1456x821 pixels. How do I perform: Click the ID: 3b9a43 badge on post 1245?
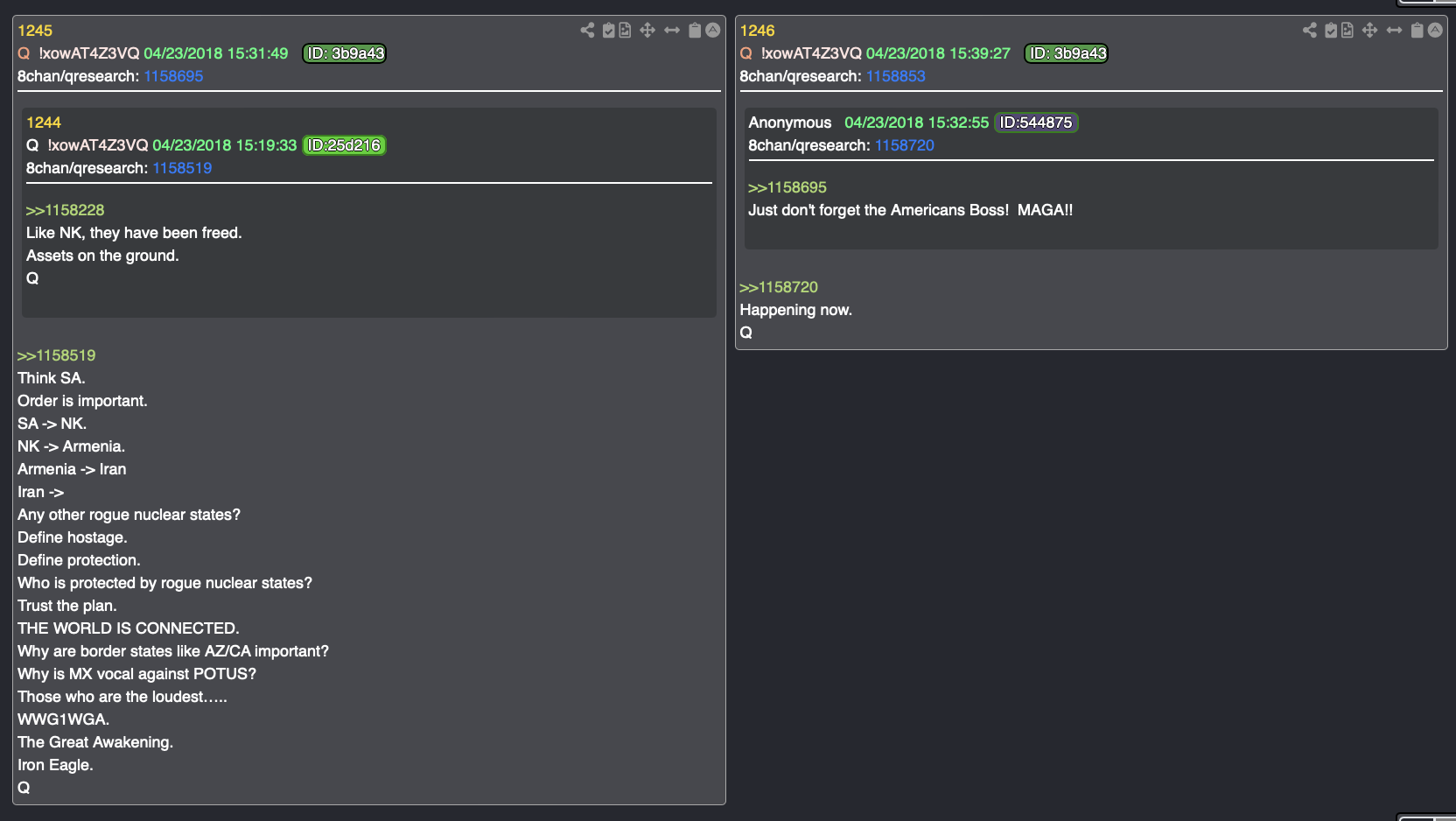pyautogui.click(x=345, y=53)
